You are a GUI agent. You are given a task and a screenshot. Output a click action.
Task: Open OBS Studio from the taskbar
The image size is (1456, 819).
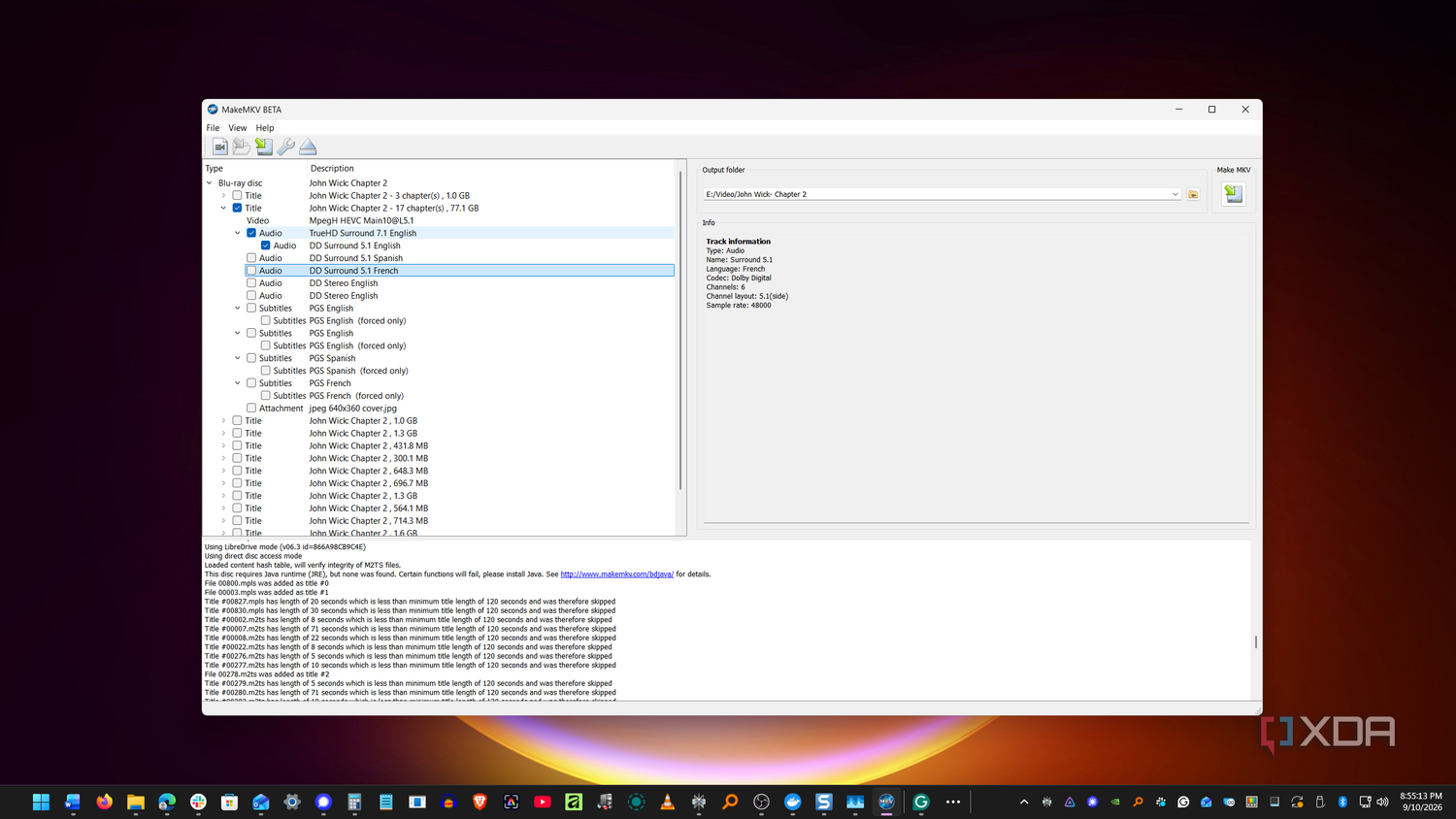(762, 802)
